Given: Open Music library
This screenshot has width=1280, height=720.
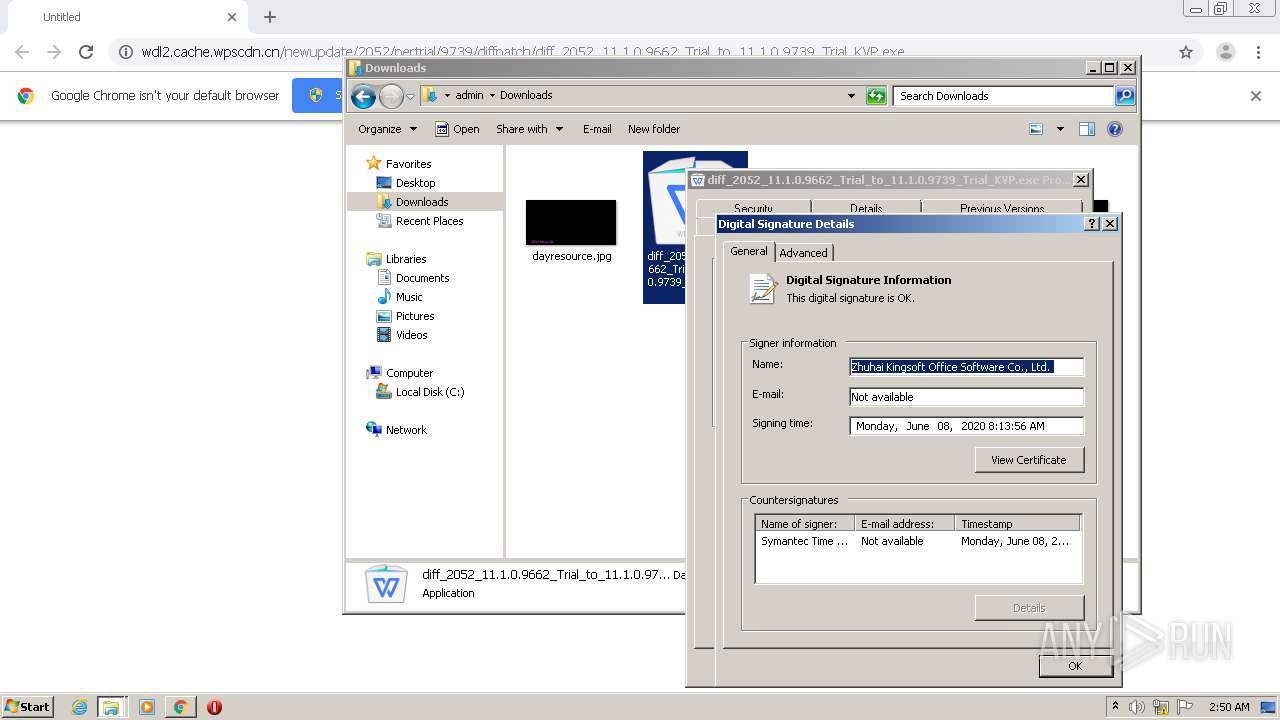Looking at the screenshot, I should [409, 297].
